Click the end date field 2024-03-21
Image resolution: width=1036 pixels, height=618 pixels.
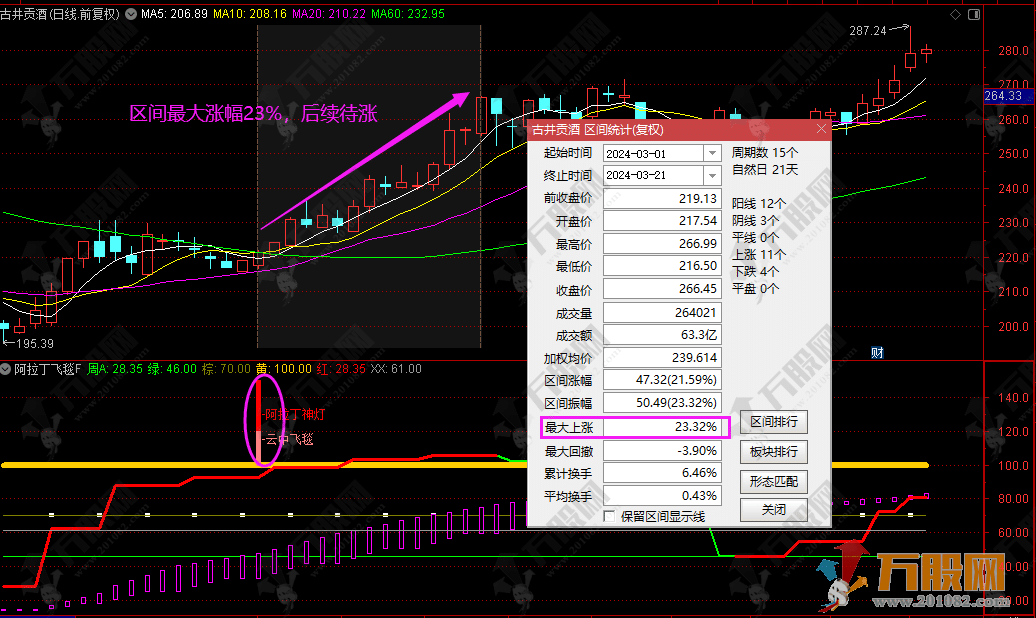click(x=653, y=176)
